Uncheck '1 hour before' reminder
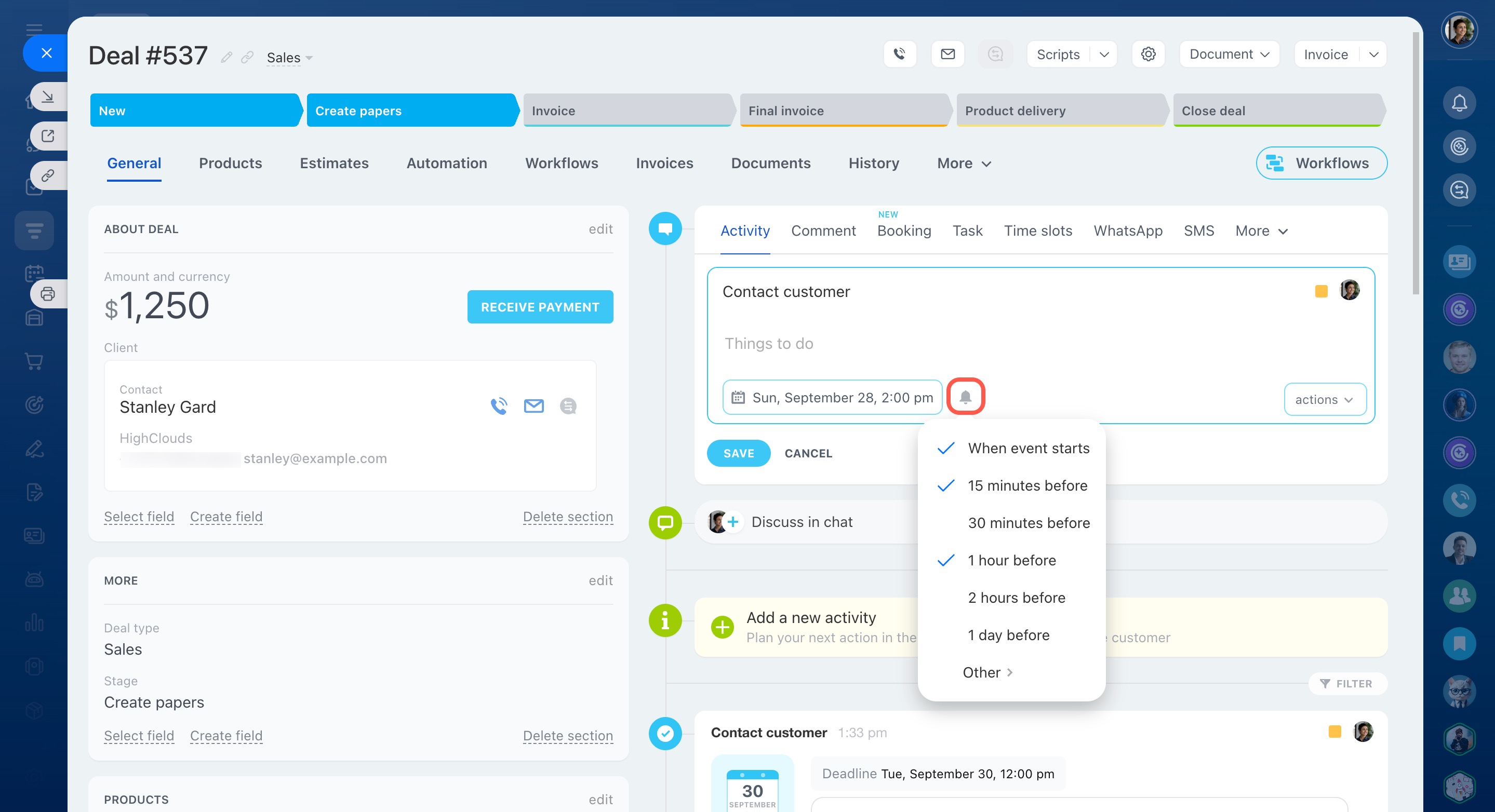1495x812 pixels. (x=1011, y=560)
